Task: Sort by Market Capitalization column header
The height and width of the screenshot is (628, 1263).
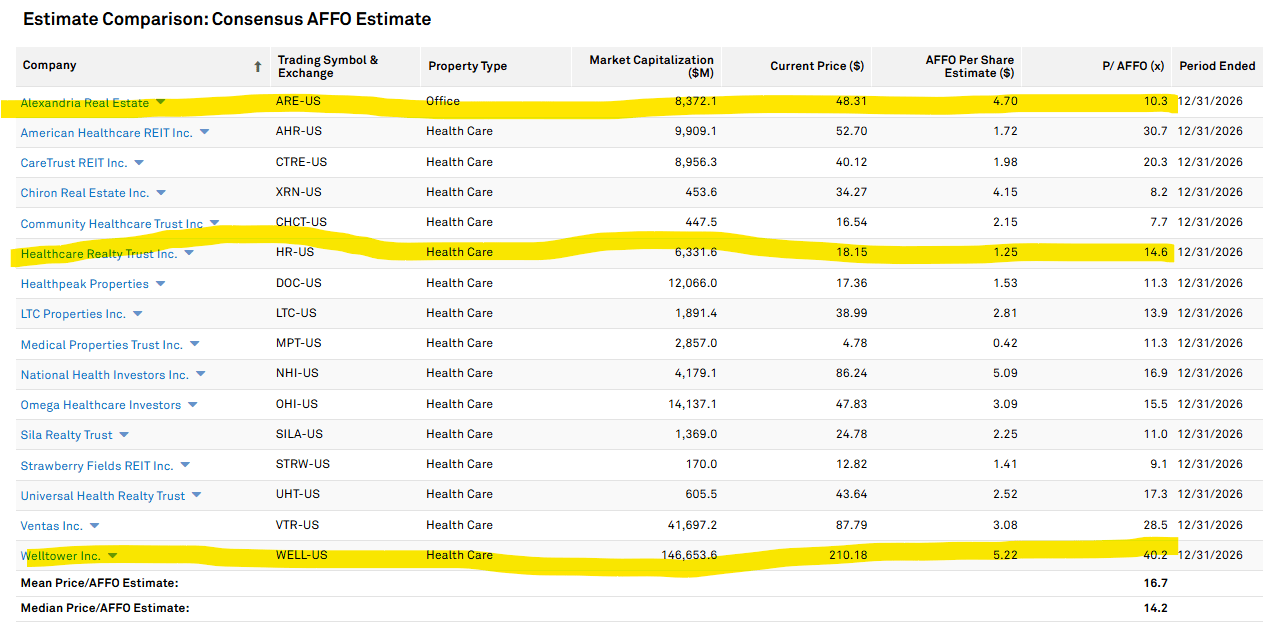Action: pos(651,66)
